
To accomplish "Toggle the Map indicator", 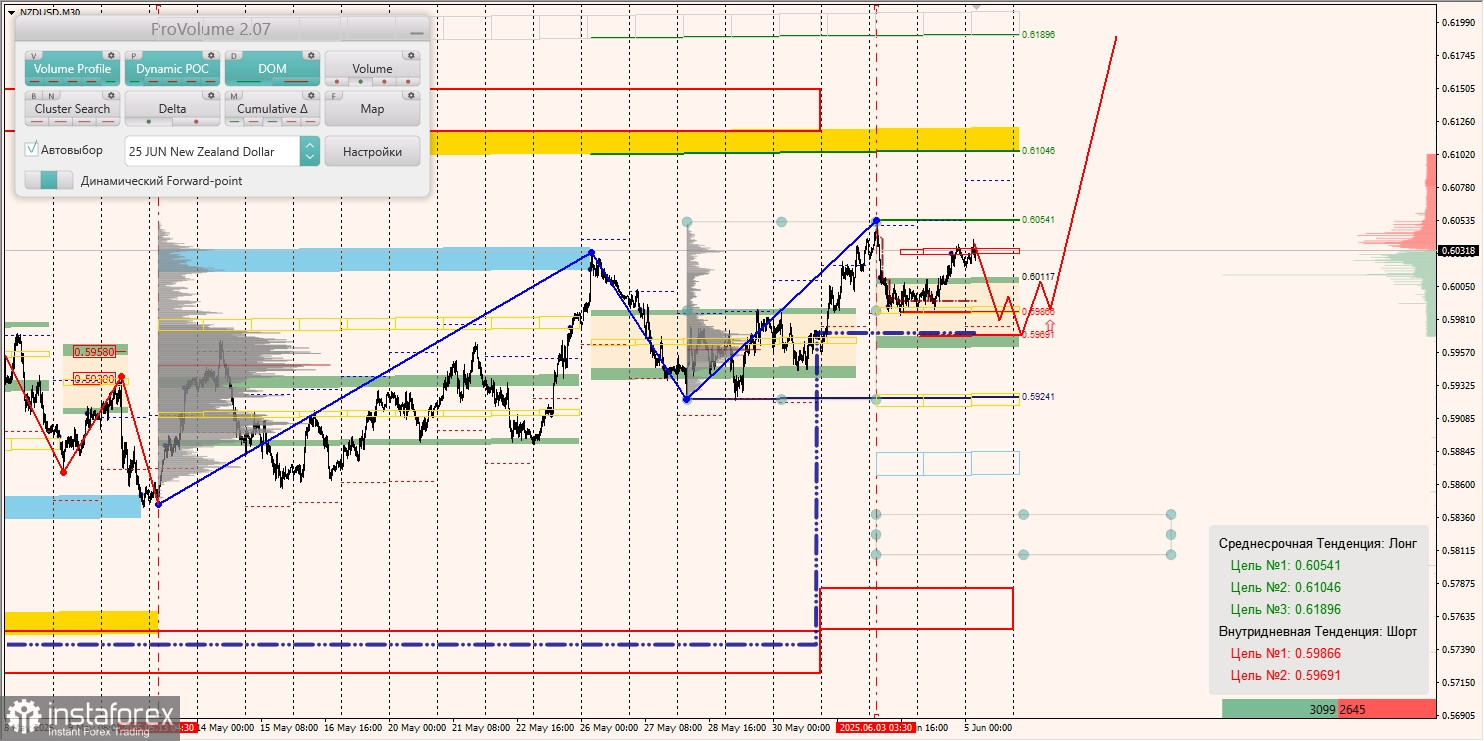I will pos(372,109).
